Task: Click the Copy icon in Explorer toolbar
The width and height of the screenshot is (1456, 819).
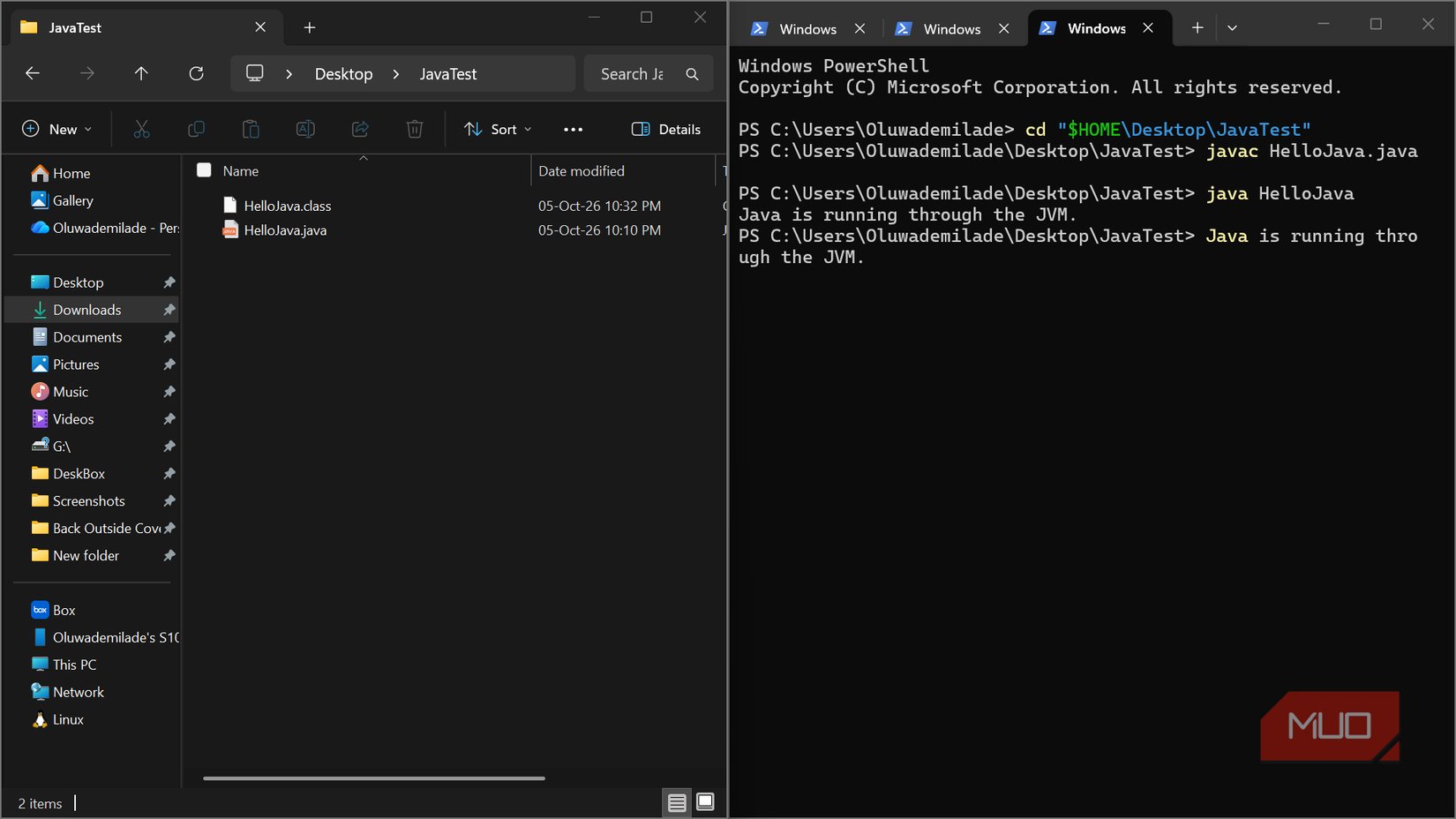Action: coord(196,129)
